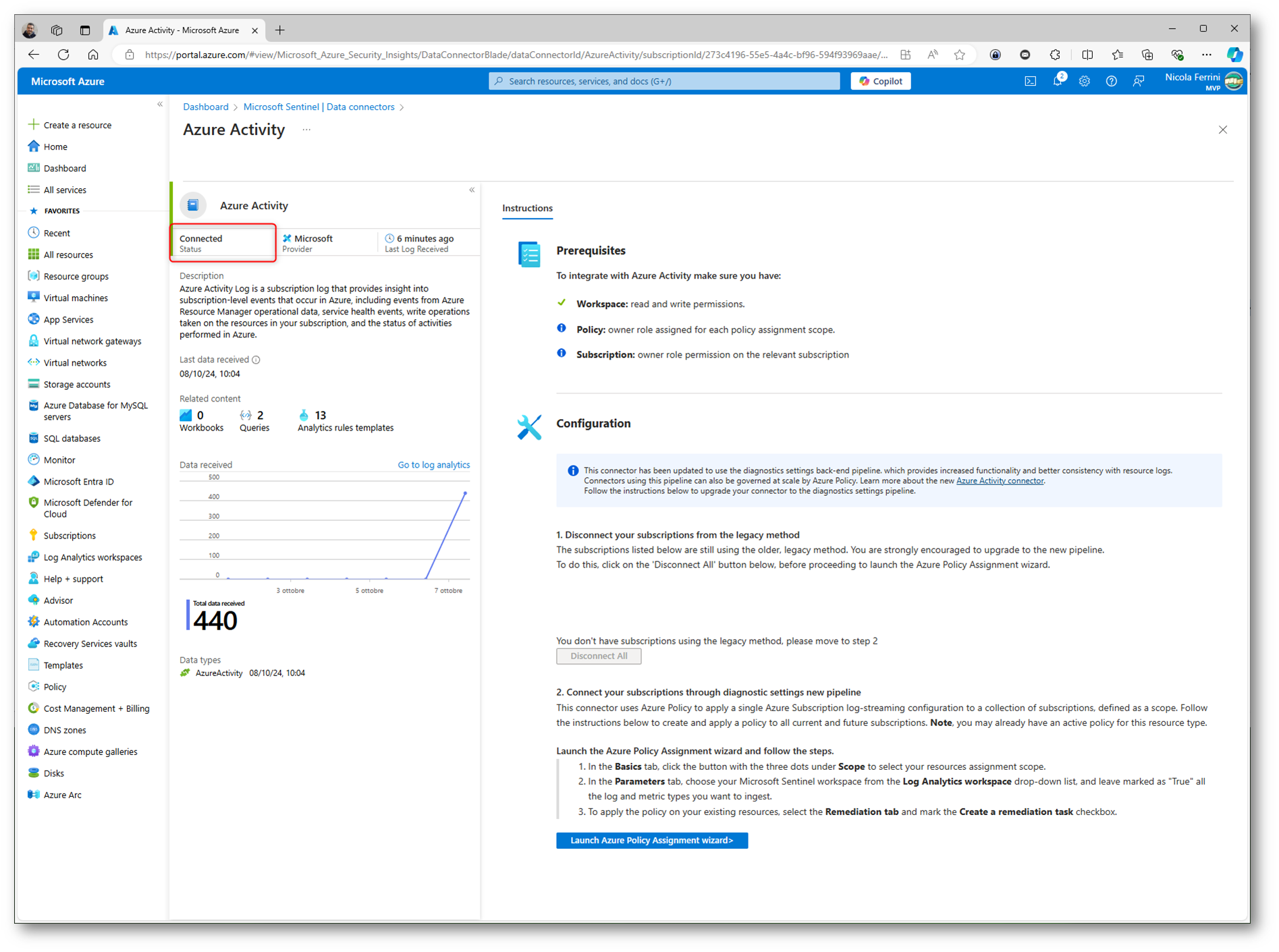The height and width of the screenshot is (952, 1279).
Task: Open Subscriptions
Action: pyautogui.click(x=61, y=535)
